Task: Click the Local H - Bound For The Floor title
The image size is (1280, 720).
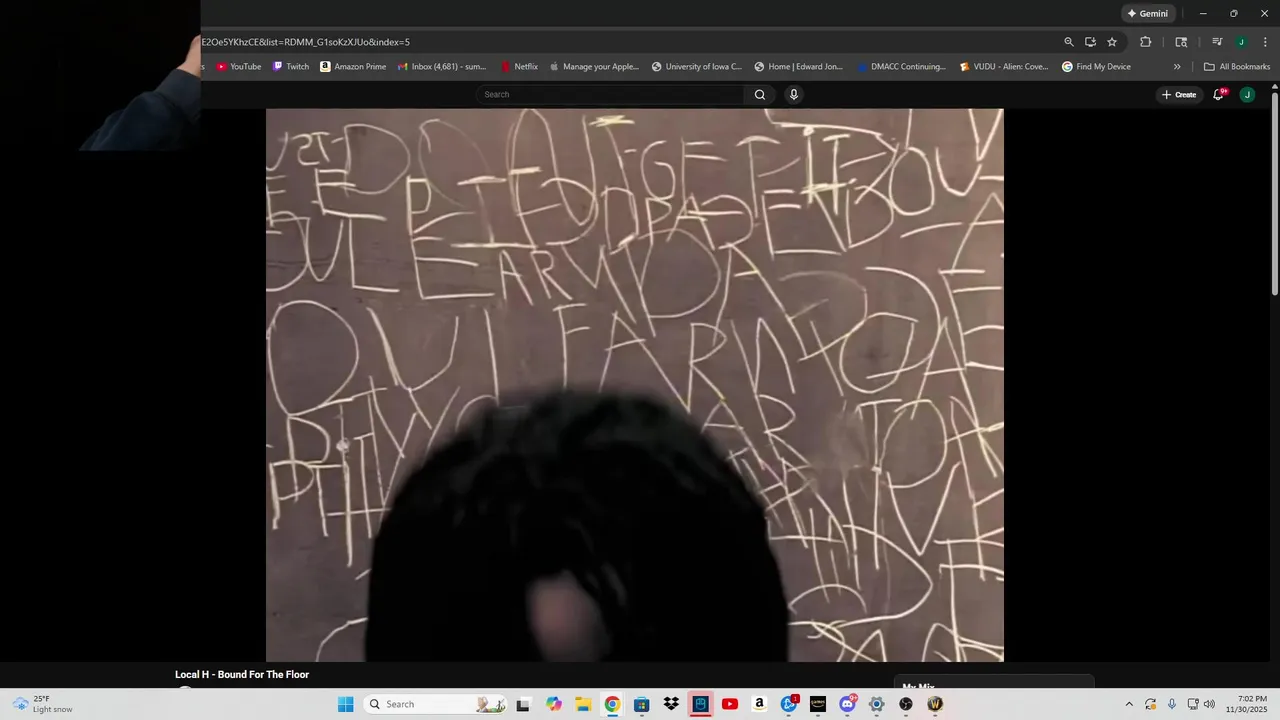Action: click(242, 675)
